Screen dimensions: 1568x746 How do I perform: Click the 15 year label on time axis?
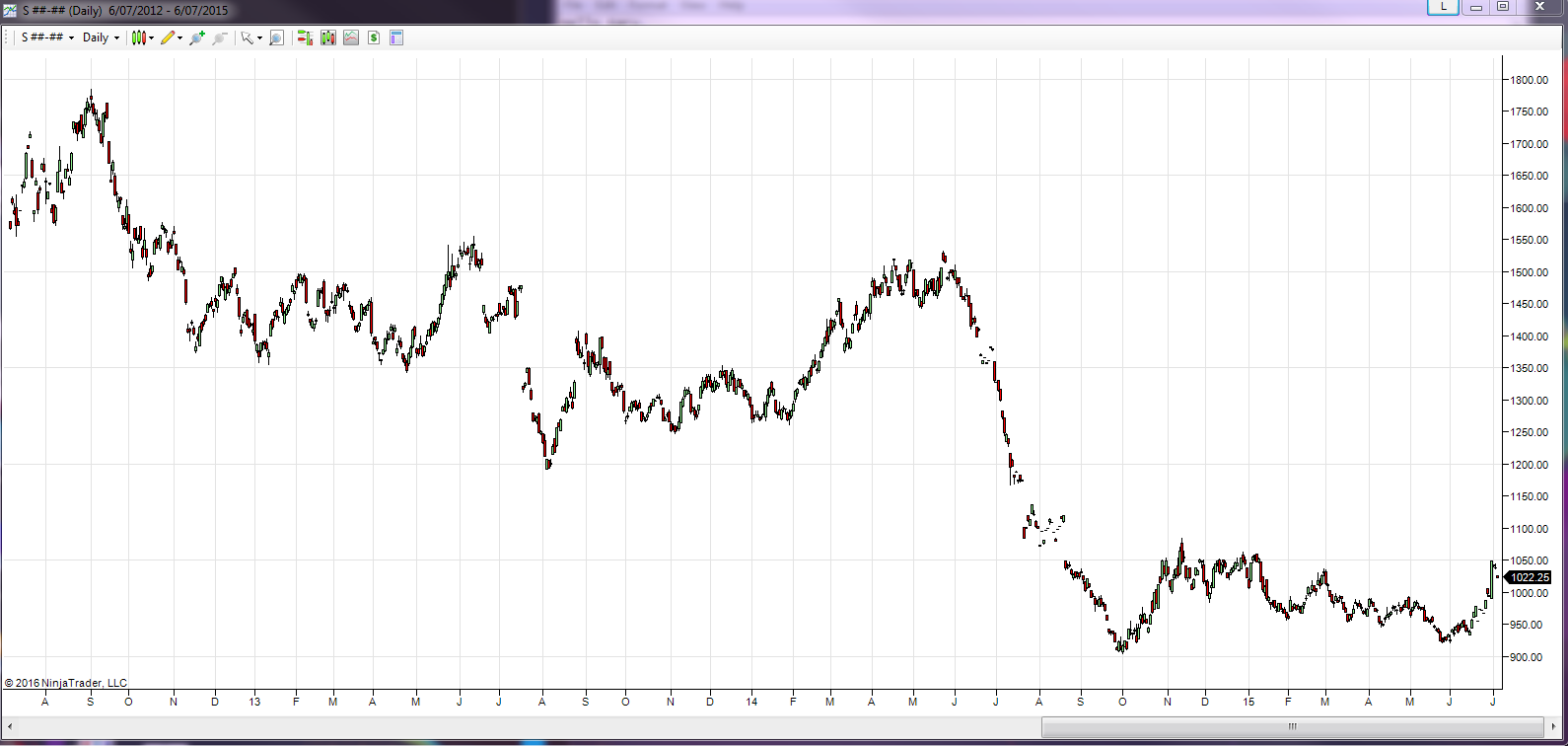pos(1248,702)
